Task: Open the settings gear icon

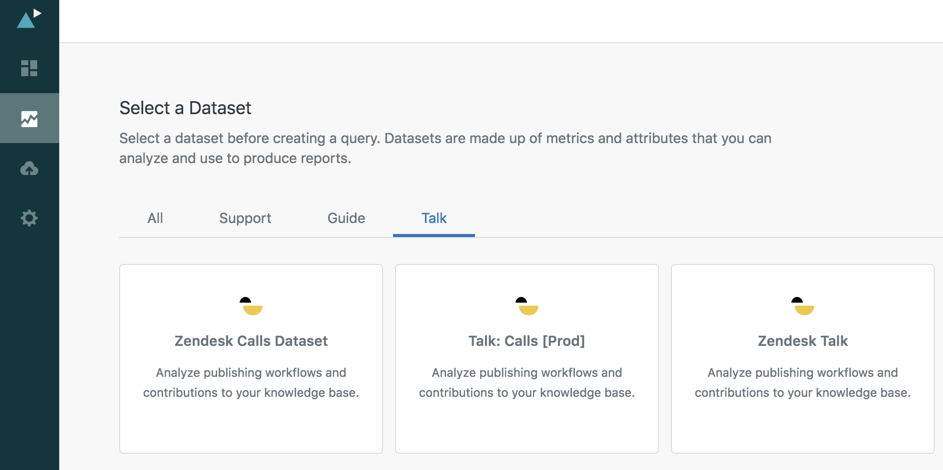Action: (x=29, y=218)
